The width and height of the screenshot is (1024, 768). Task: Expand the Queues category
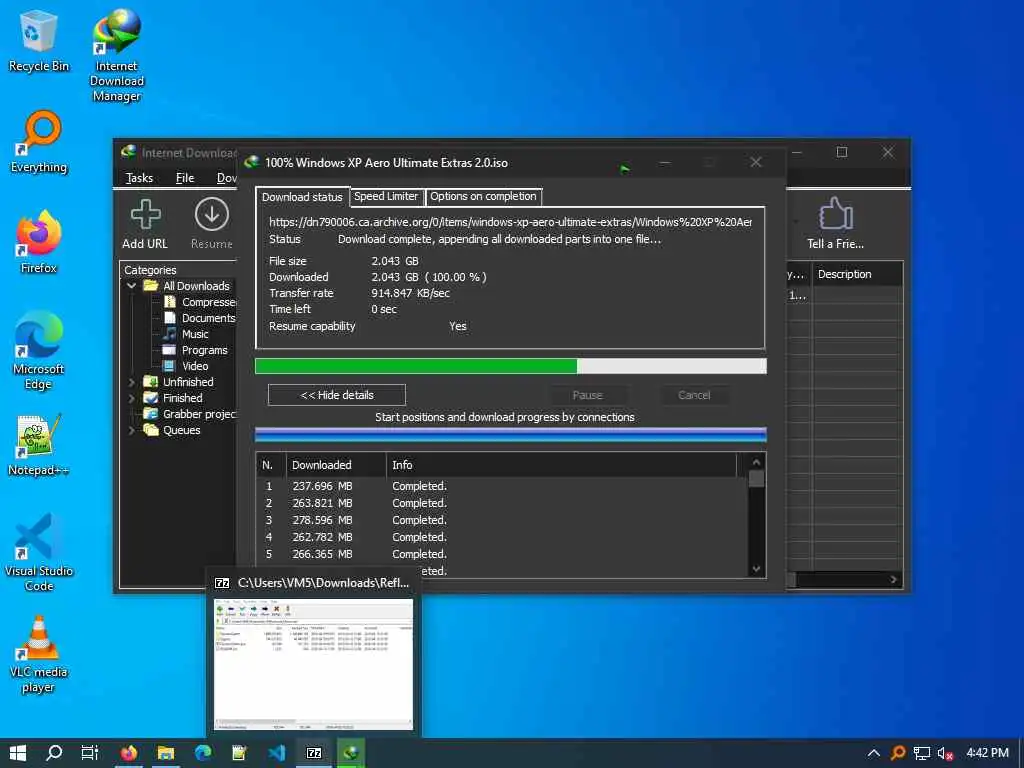[x=131, y=430]
